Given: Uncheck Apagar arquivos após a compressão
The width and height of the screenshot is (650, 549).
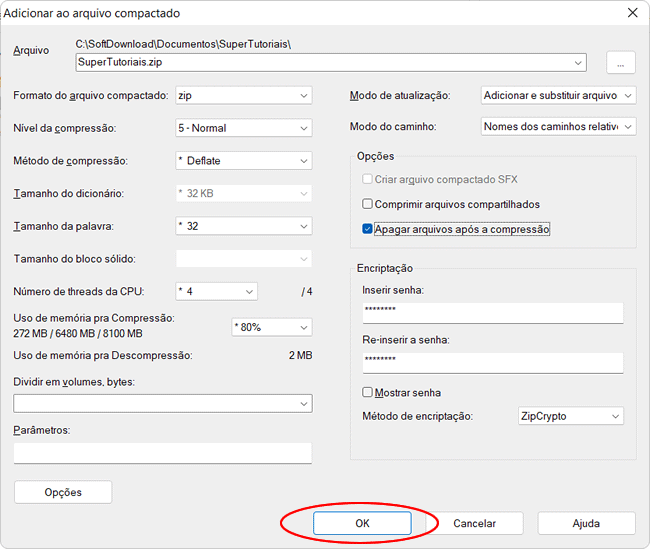Looking at the screenshot, I should (368, 229).
